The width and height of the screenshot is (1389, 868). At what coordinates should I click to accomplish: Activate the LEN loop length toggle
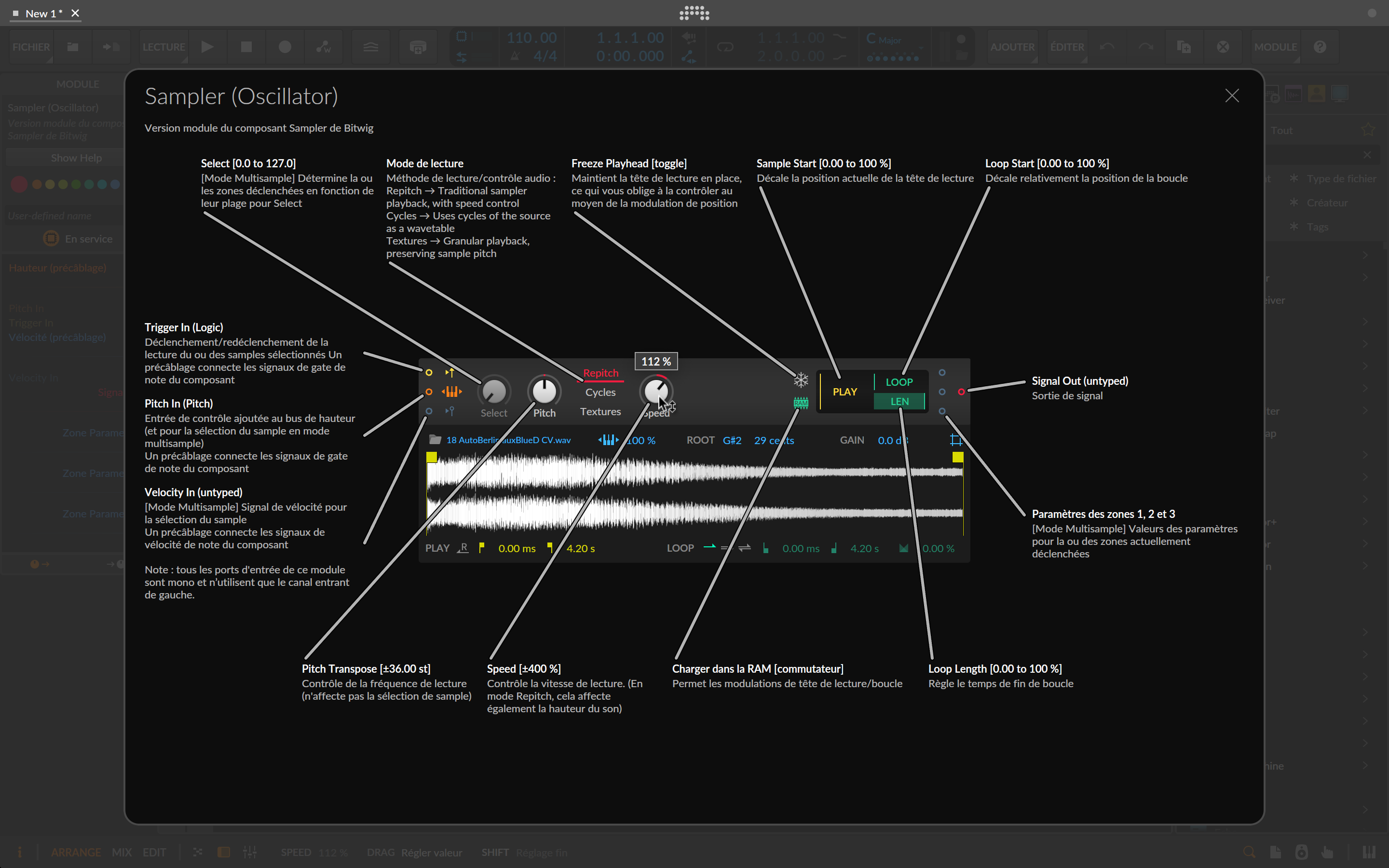[899, 401]
